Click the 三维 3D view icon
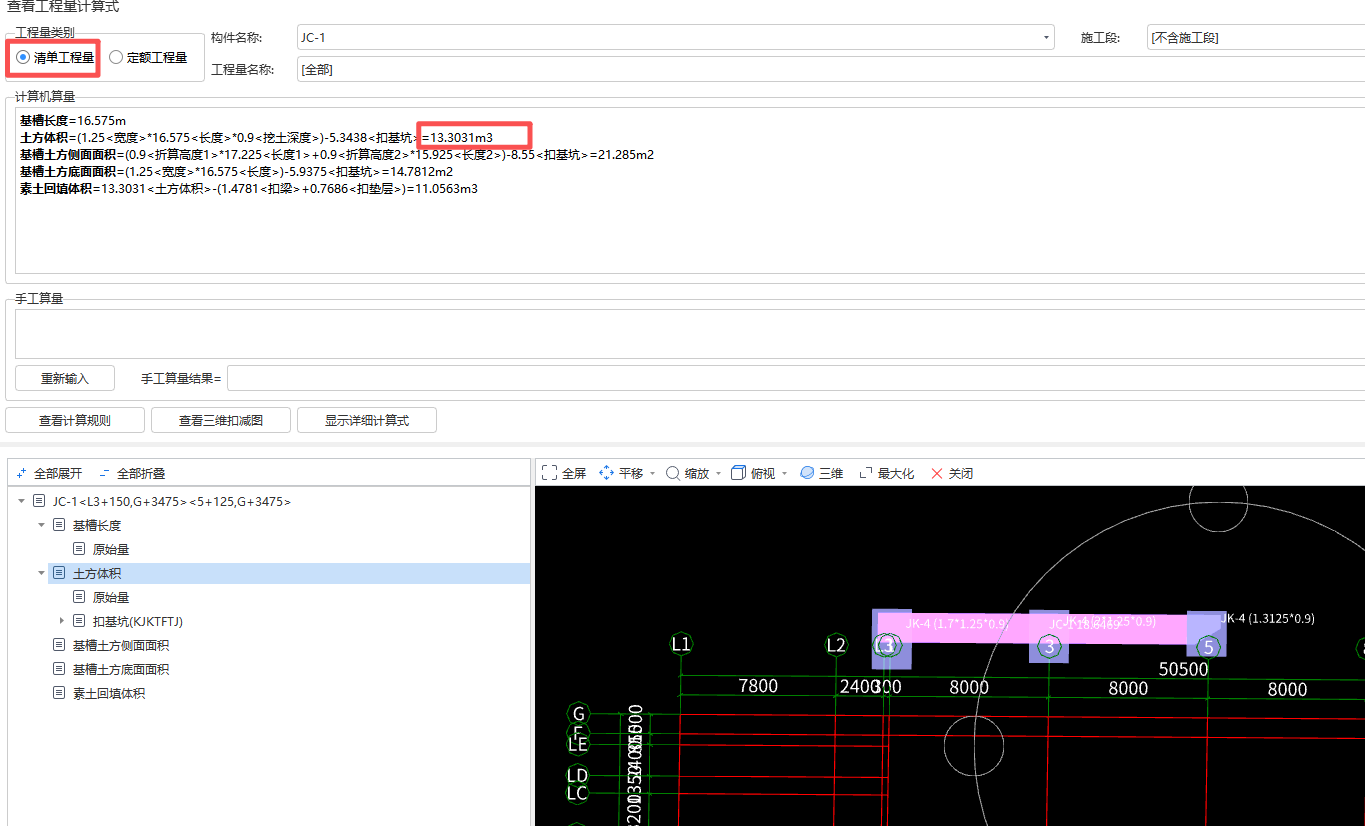Image resolution: width=1365 pixels, height=826 pixels. (807, 473)
